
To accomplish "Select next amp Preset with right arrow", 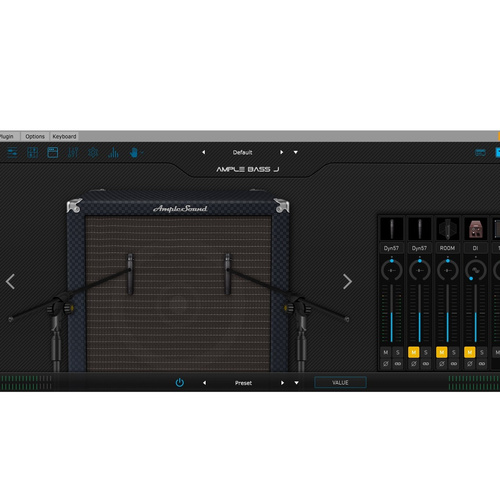I will click(x=282, y=383).
